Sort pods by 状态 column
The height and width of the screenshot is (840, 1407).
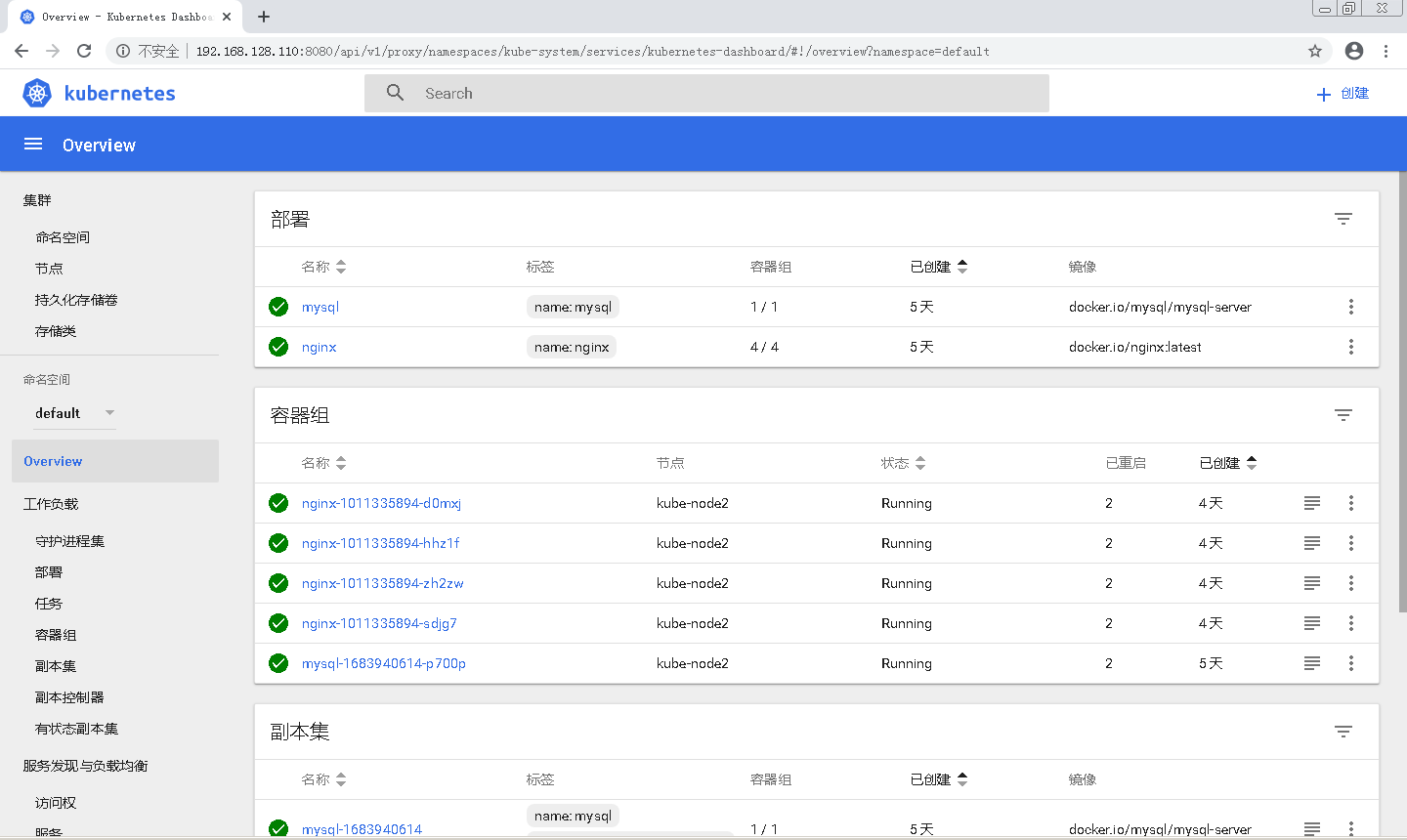point(903,463)
